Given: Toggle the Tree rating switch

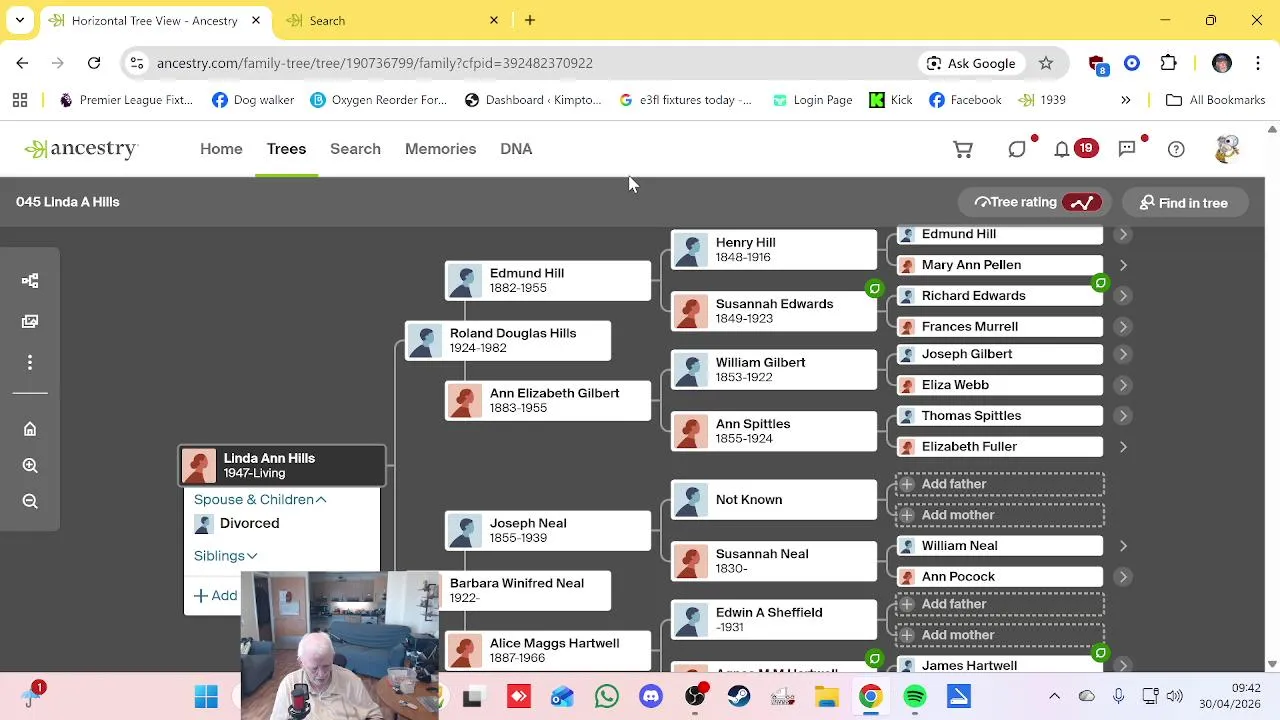Looking at the screenshot, I should click(1082, 203).
